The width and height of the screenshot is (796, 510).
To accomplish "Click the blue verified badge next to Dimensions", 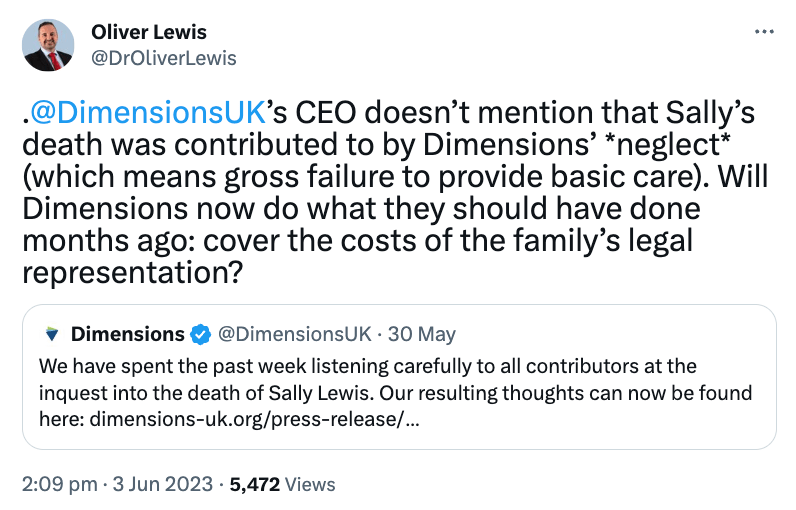I will coord(201,333).
